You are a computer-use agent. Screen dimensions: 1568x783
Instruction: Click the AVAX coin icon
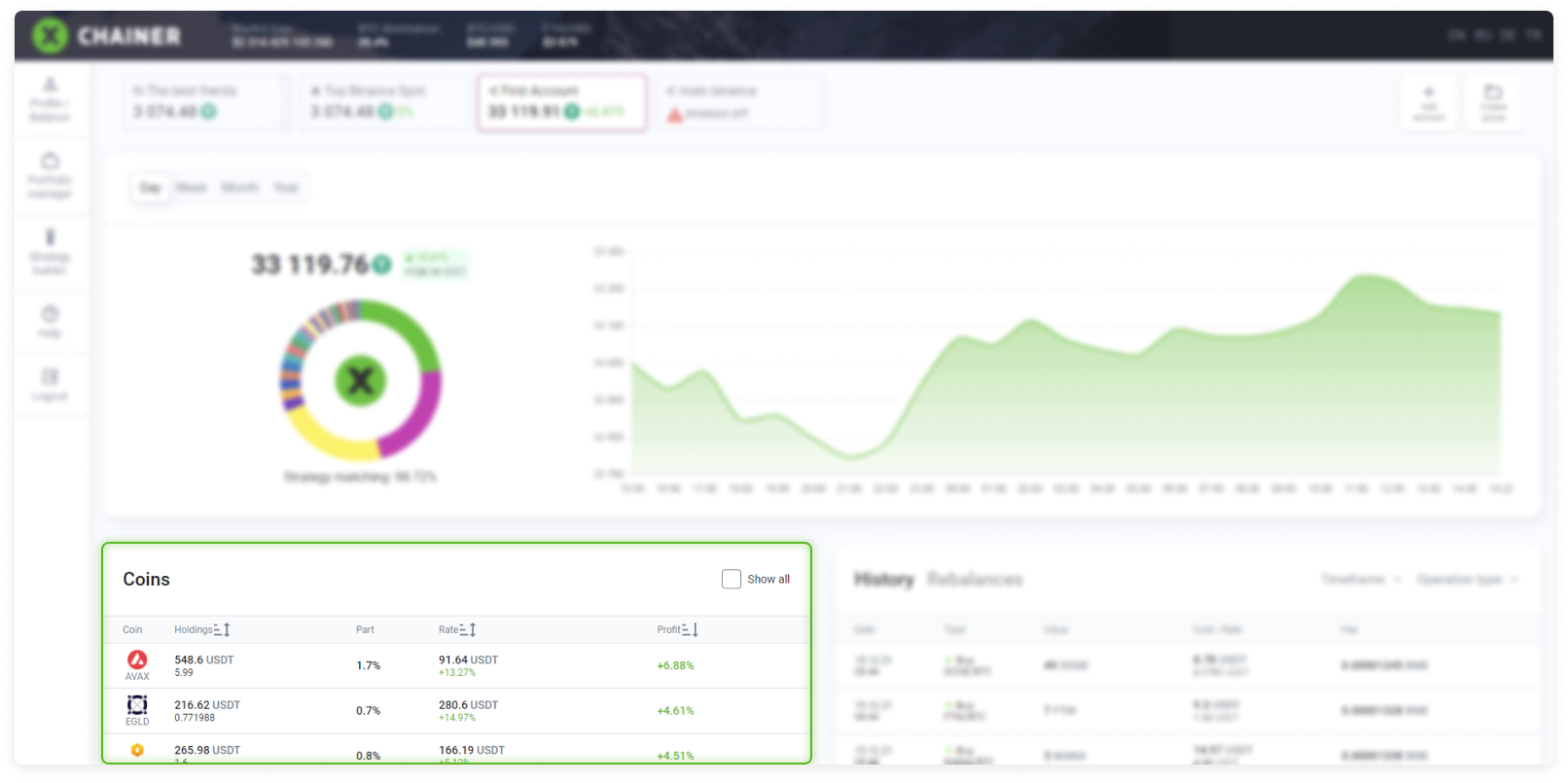[137, 659]
